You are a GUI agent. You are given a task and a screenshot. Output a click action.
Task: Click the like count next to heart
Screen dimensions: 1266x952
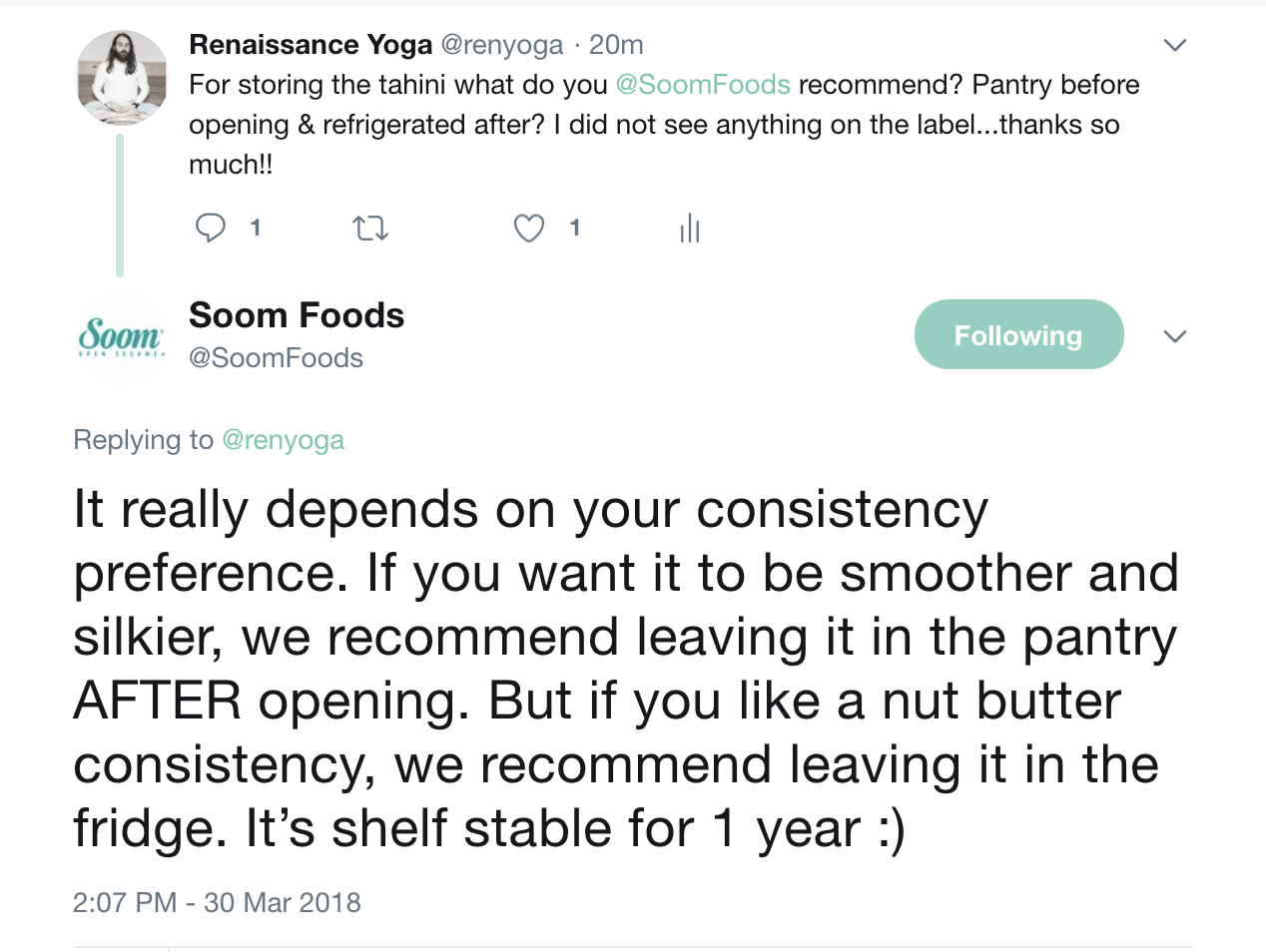(x=575, y=229)
